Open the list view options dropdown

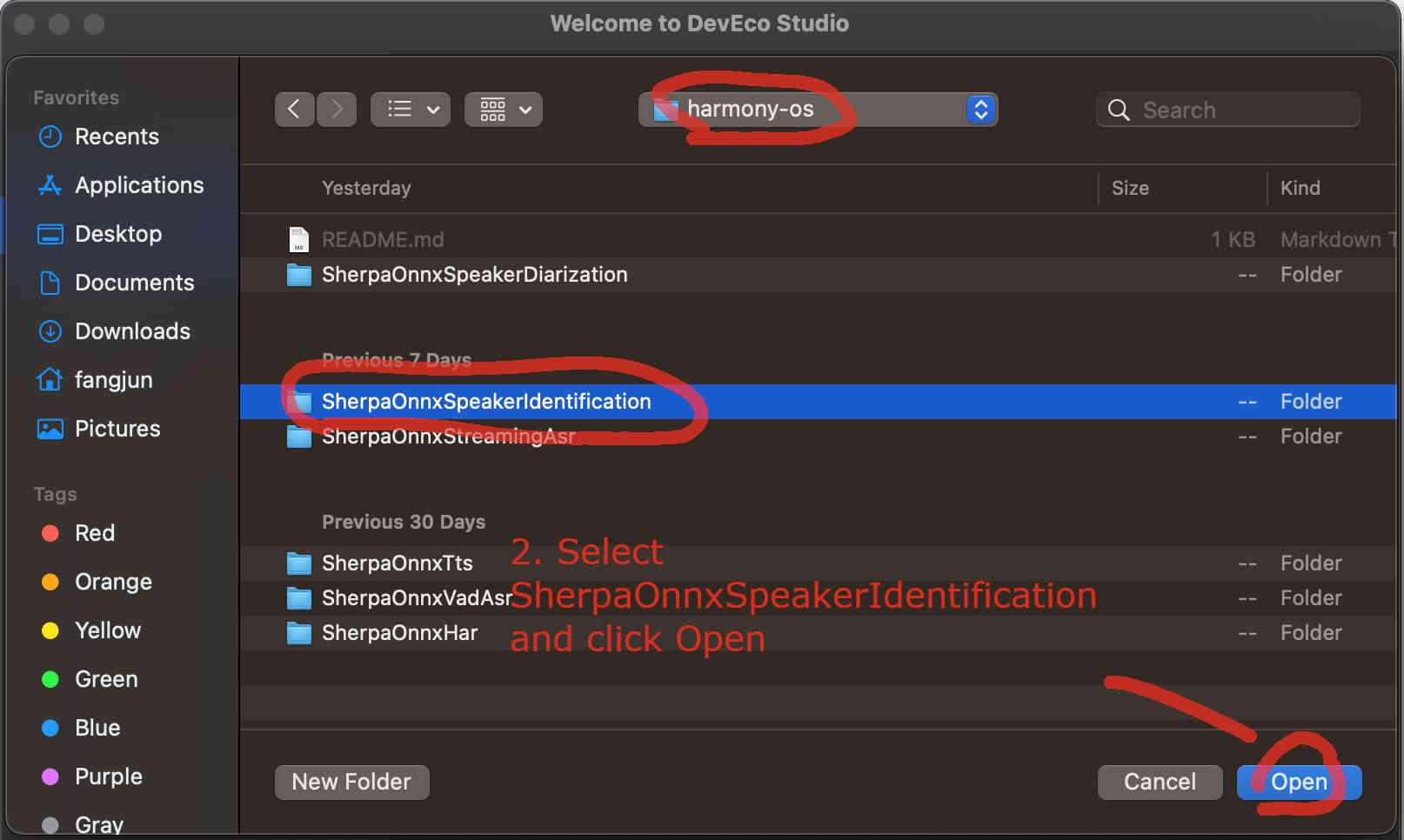point(411,110)
